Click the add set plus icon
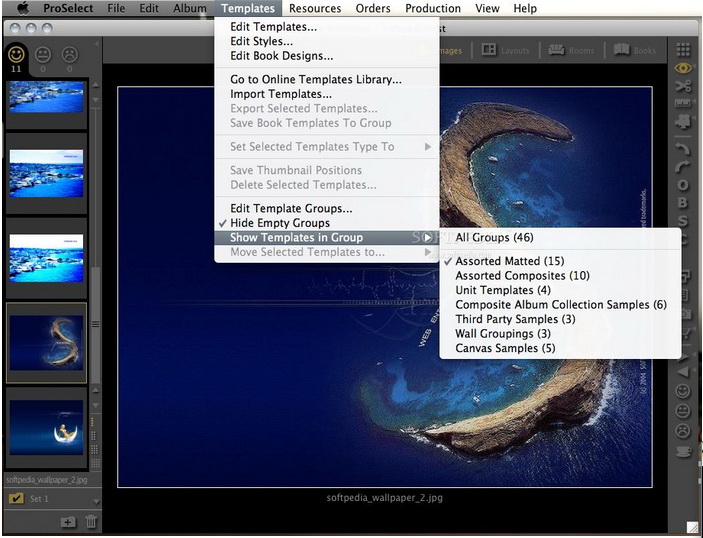This screenshot has width=703, height=538. pos(68,521)
